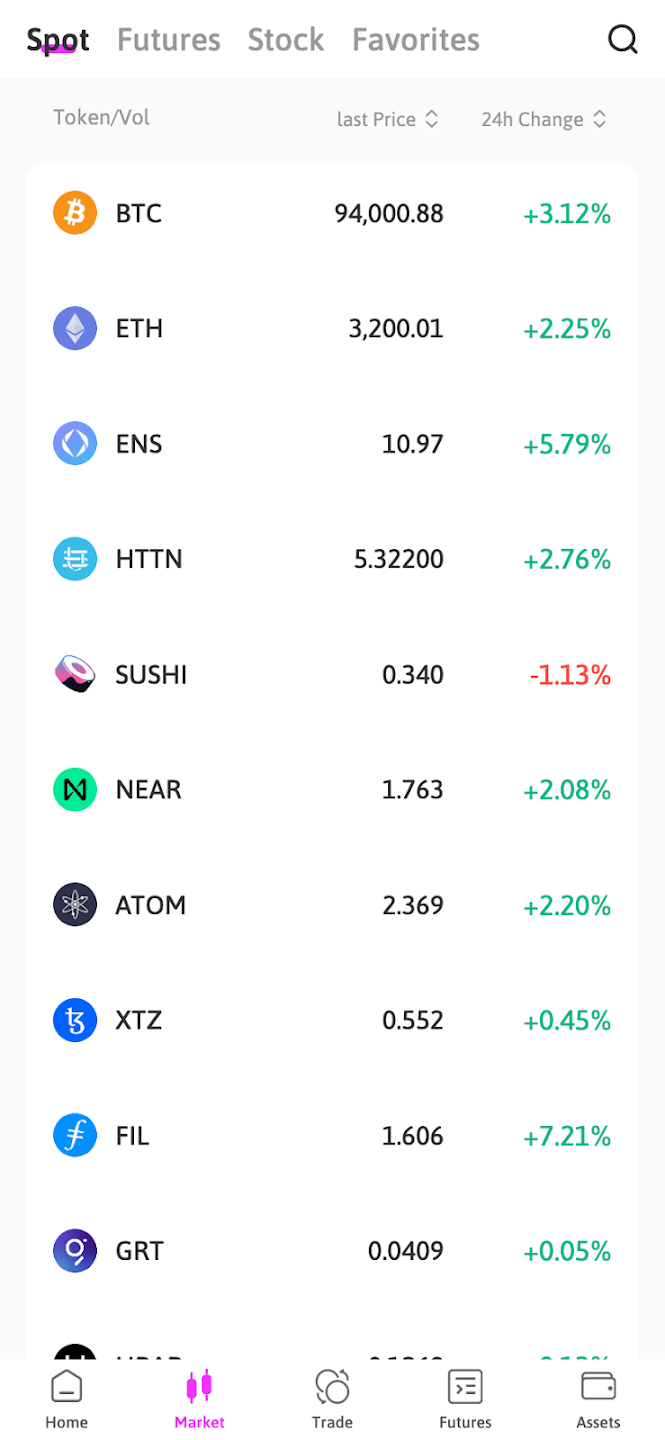Tap the SUSHI token icon
The width and height of the screenshot is (665, 1440).
(x=75, y=674)
